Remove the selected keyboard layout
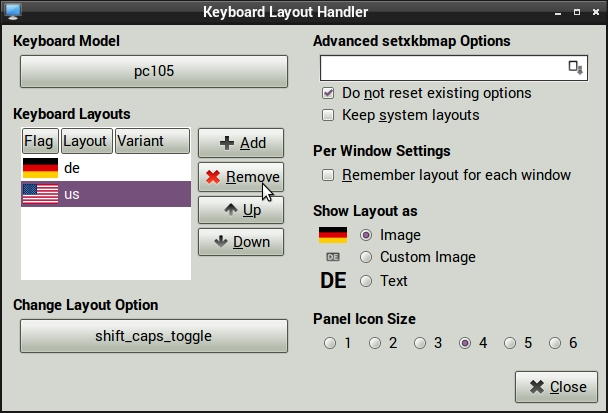Image resolution: width=608 pixels, height=413 pixels. 240,177
